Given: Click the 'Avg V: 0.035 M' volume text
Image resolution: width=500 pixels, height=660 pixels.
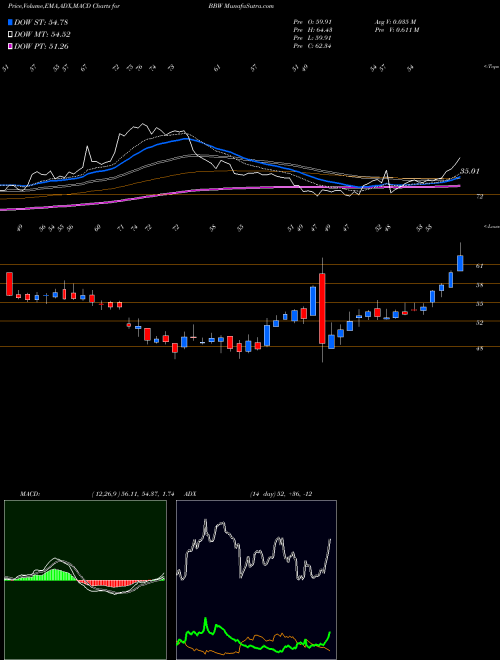Looking at the screenshot, I should pyautogui.click(x=397, y=22).
